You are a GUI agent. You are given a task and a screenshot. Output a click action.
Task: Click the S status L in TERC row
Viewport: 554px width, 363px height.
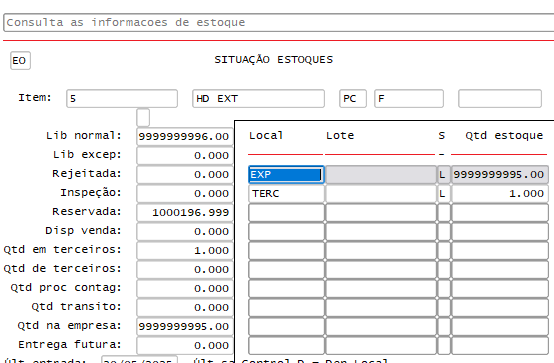click(x=443, y=194)
